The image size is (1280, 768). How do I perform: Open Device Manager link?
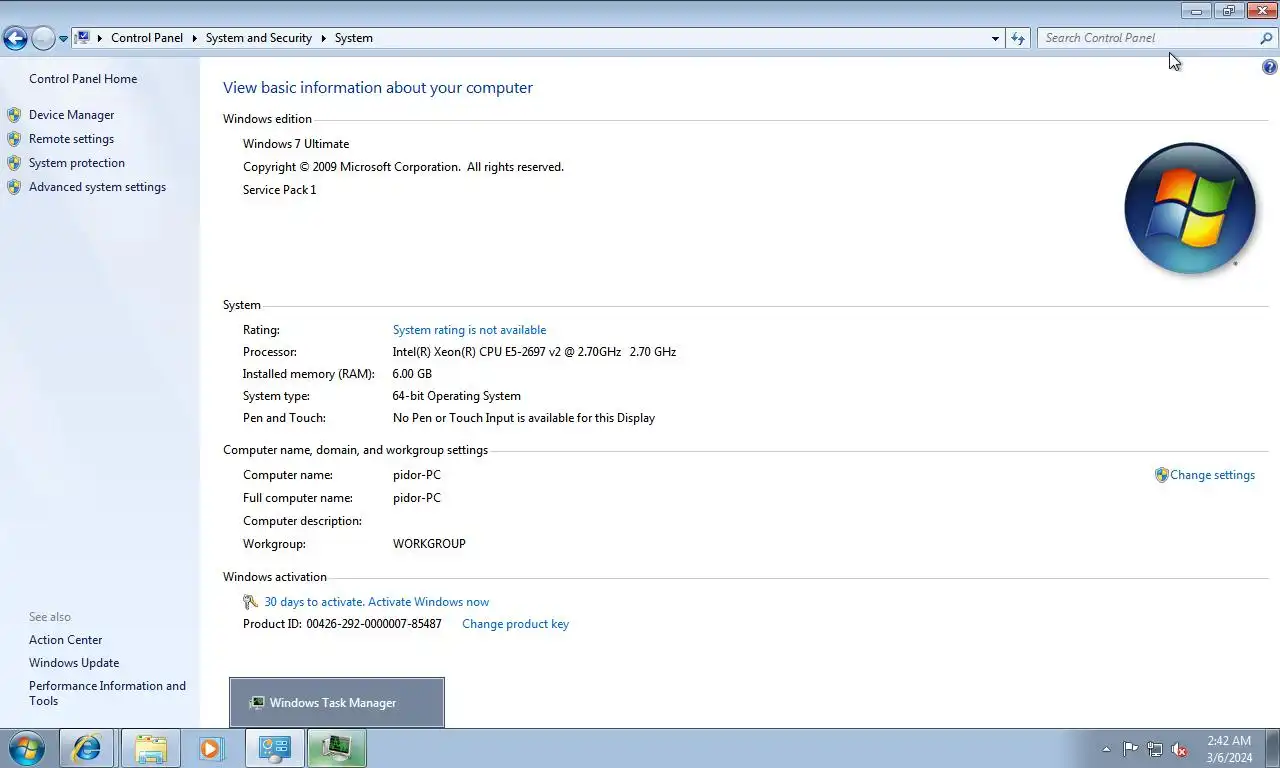(x=71, y=115)
